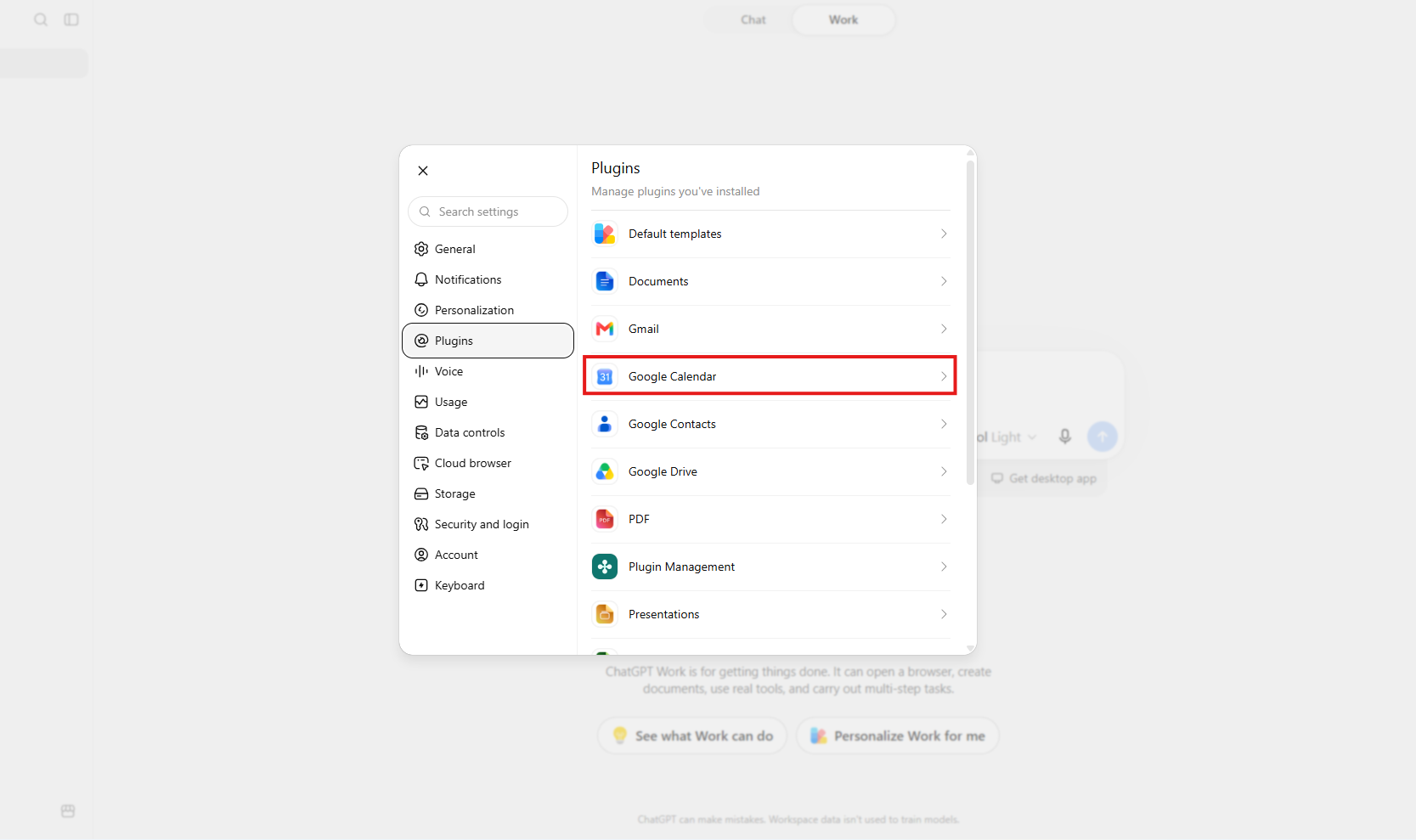1416x840 pixels.
Task: Open Data controls settings
Action: [x=488, y=432]
